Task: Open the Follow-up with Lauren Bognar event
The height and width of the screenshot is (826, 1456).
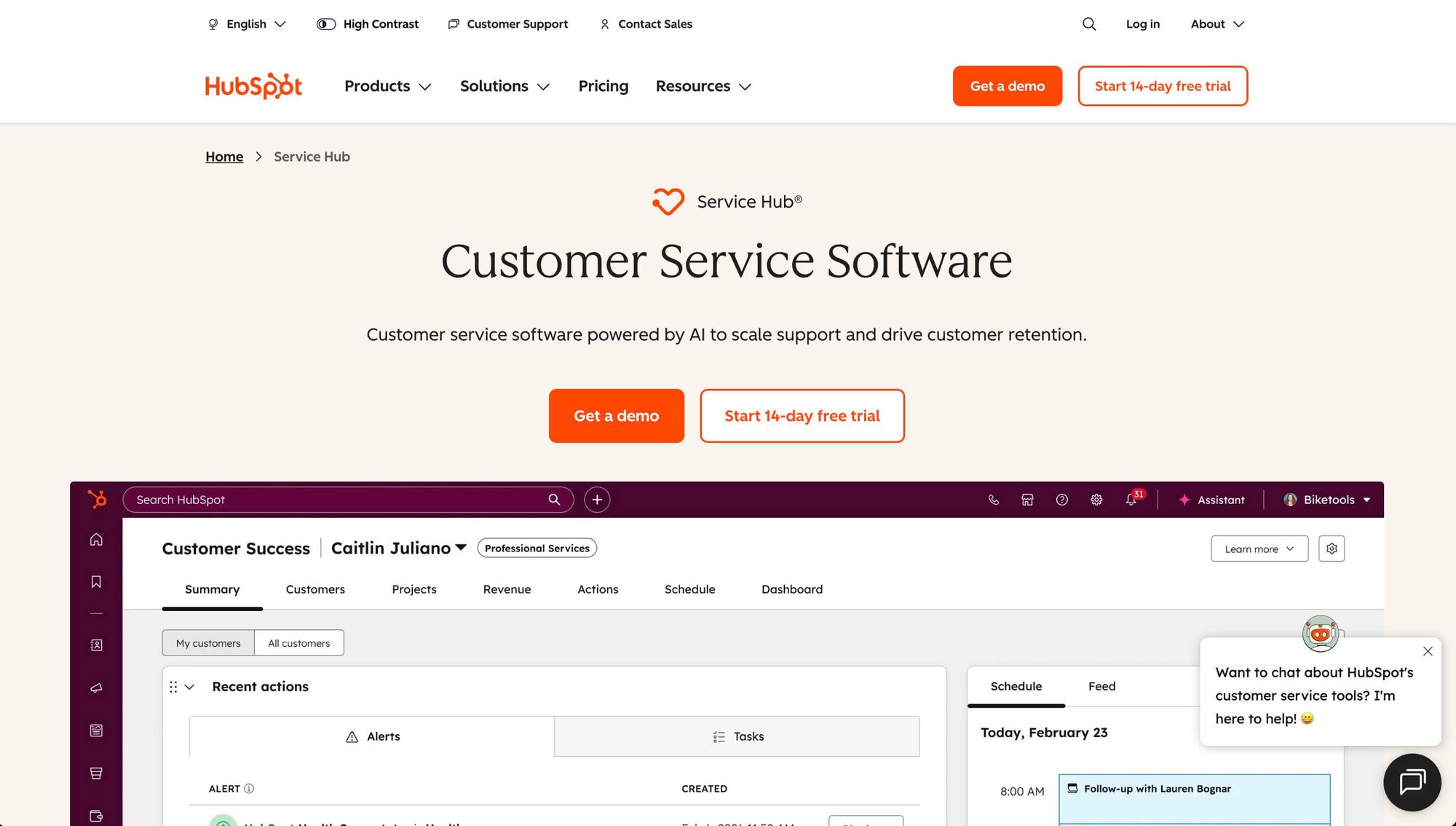Action: (1195, 799)
